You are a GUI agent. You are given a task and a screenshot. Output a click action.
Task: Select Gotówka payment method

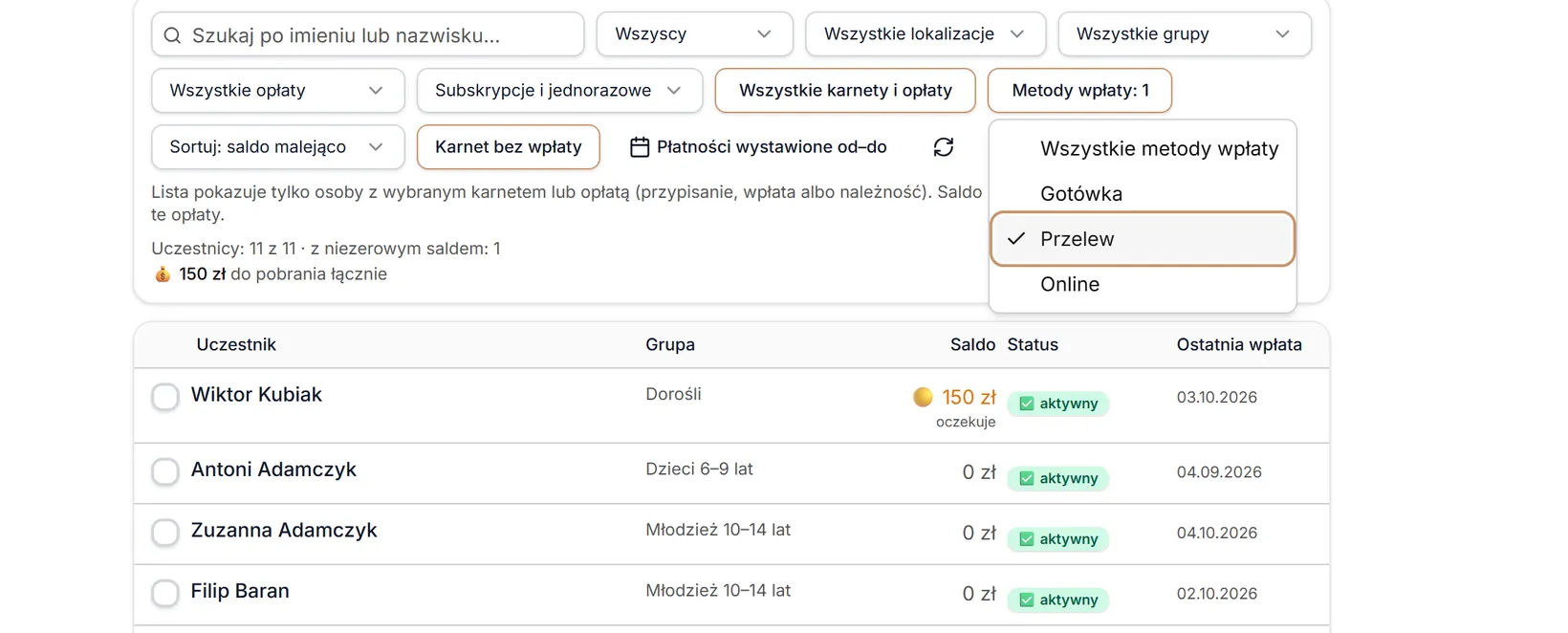[1143, 193]
